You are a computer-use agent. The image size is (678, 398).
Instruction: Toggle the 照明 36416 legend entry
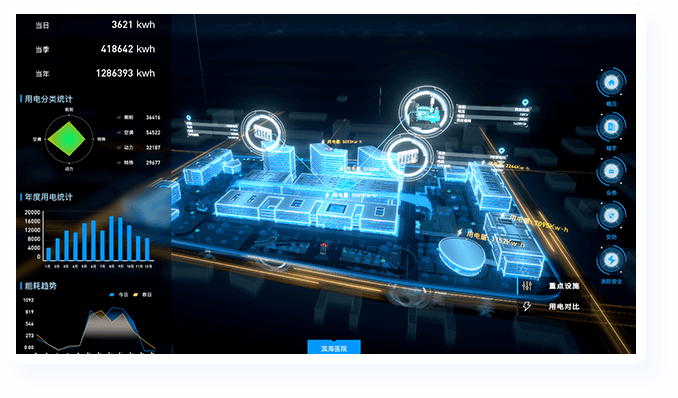click(x=138, y=117)
